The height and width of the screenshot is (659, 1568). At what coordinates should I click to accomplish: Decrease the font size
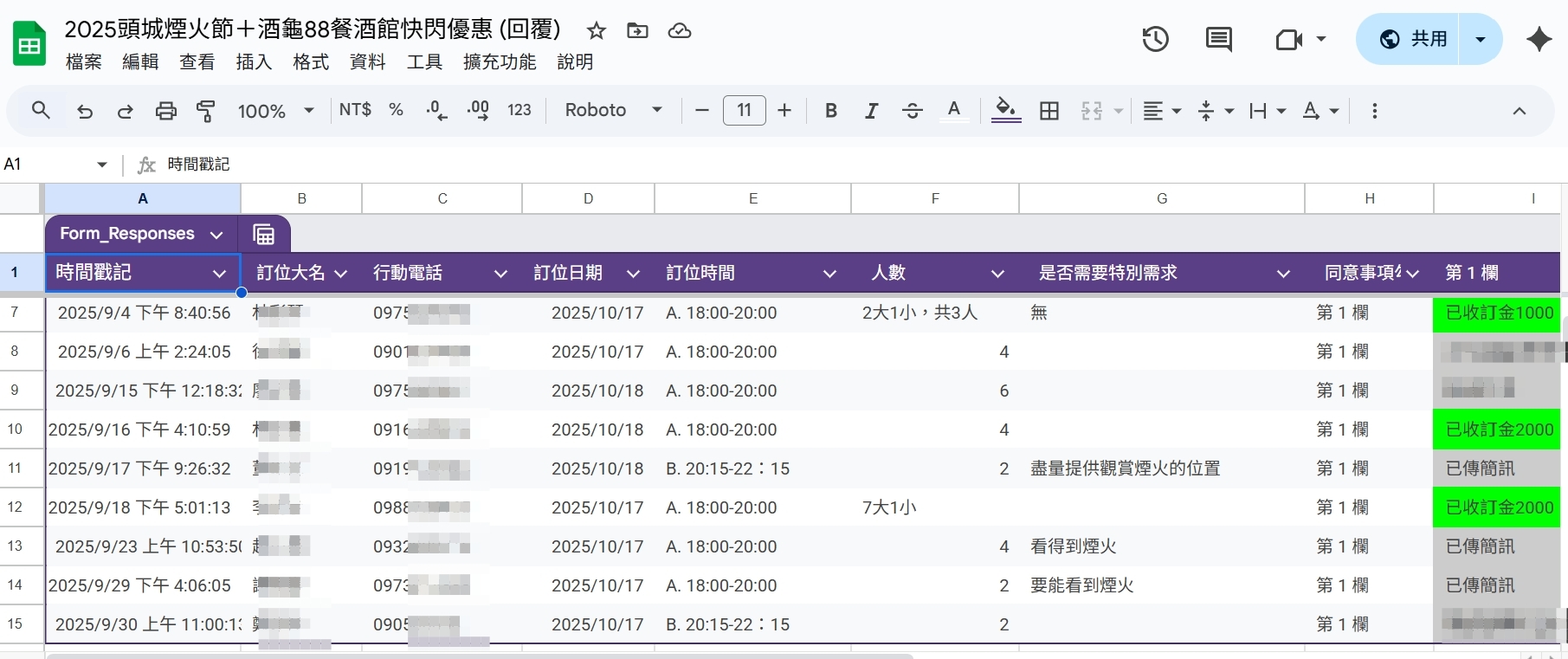702,110
